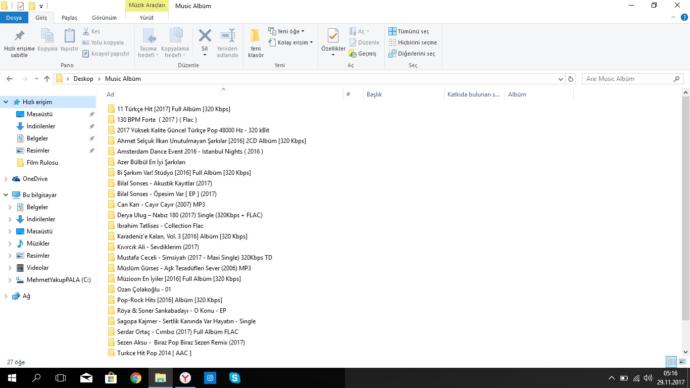Open Task View on the taskbar

[61, 378]
